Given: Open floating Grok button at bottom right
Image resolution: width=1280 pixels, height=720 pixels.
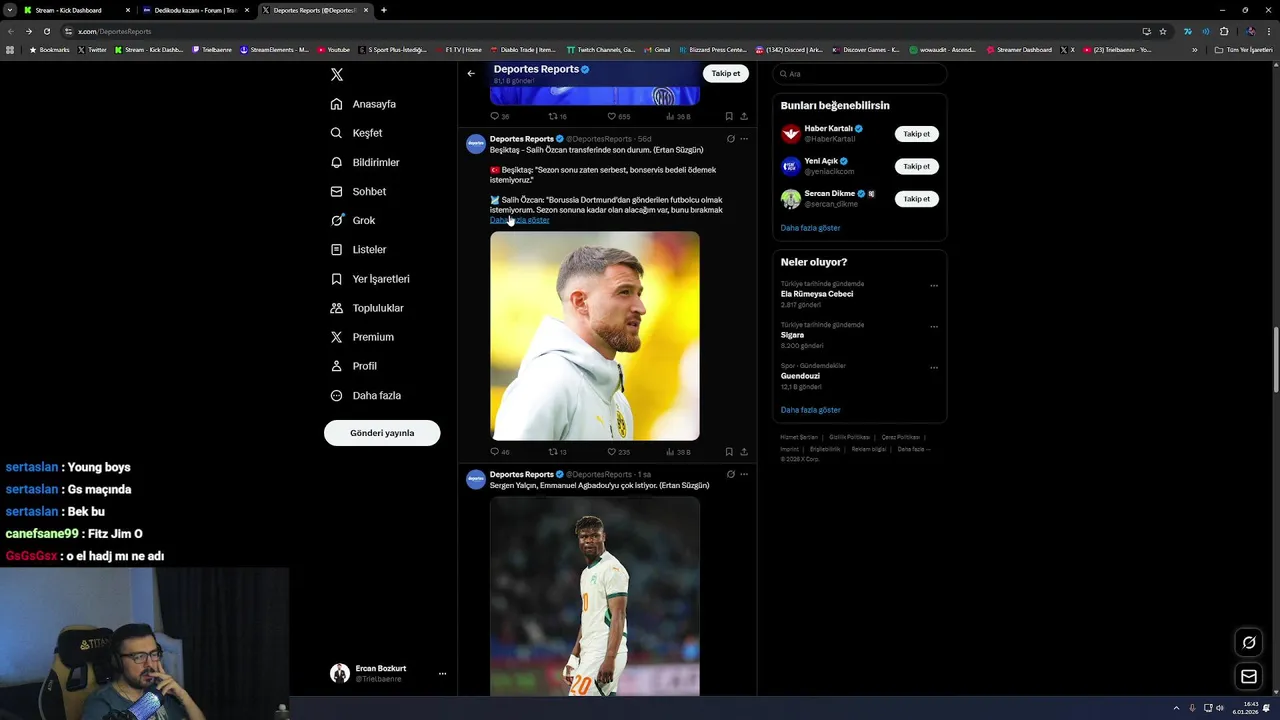Looking at the screenshot, I should click(1249, 642).
